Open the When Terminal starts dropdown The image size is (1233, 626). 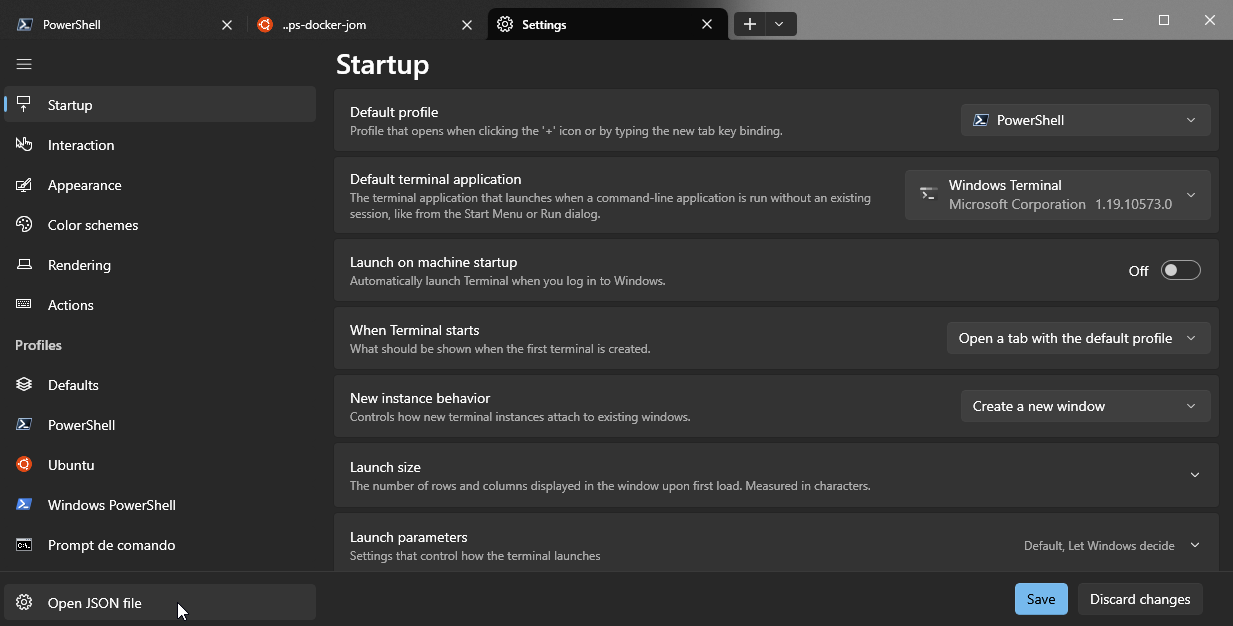[1078, 338]
